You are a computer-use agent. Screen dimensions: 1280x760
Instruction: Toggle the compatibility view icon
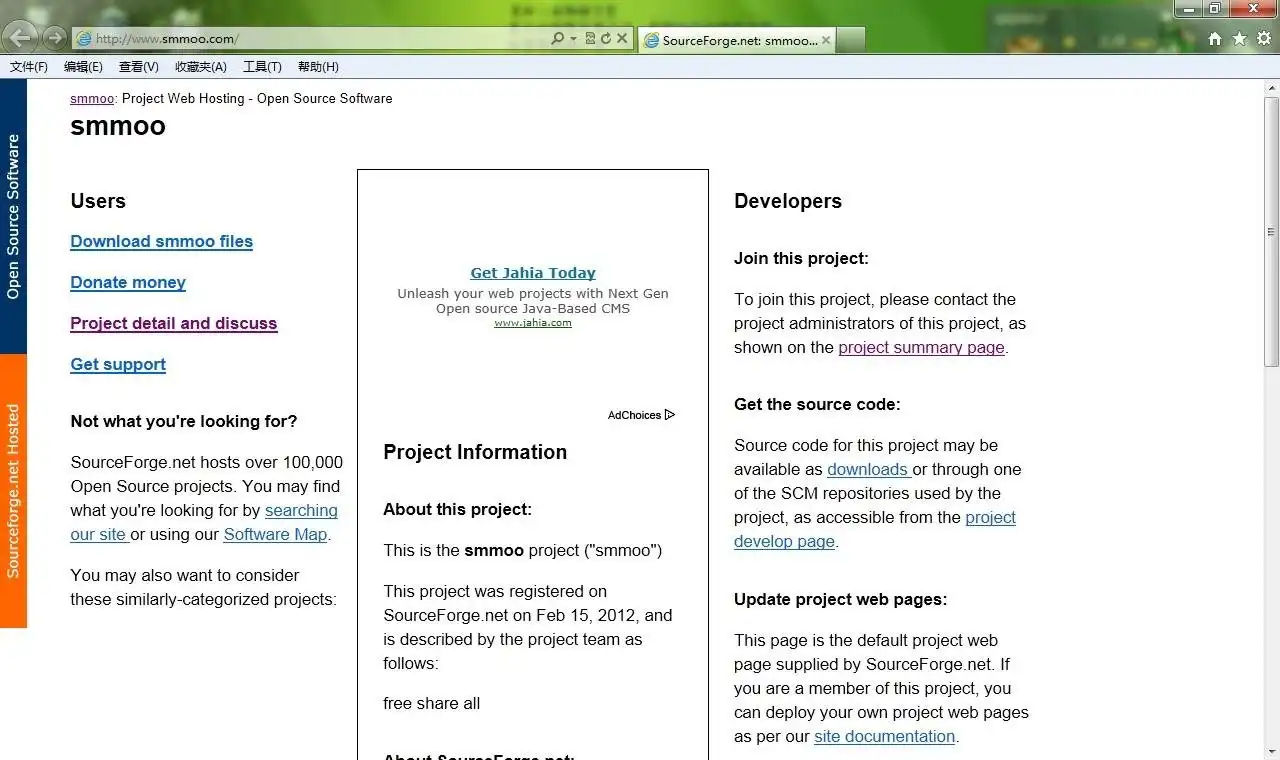pos(590,38)
